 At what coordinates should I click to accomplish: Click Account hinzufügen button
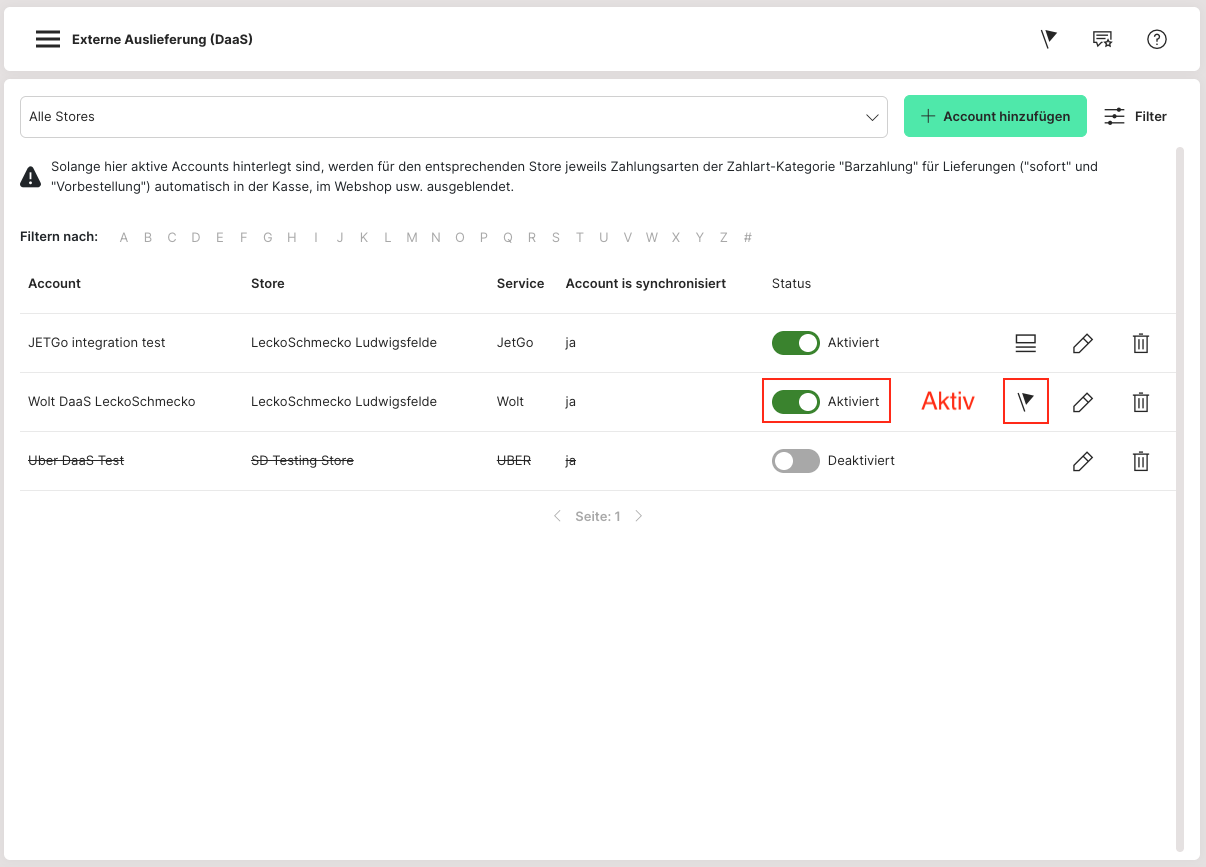tap(995, 117)
